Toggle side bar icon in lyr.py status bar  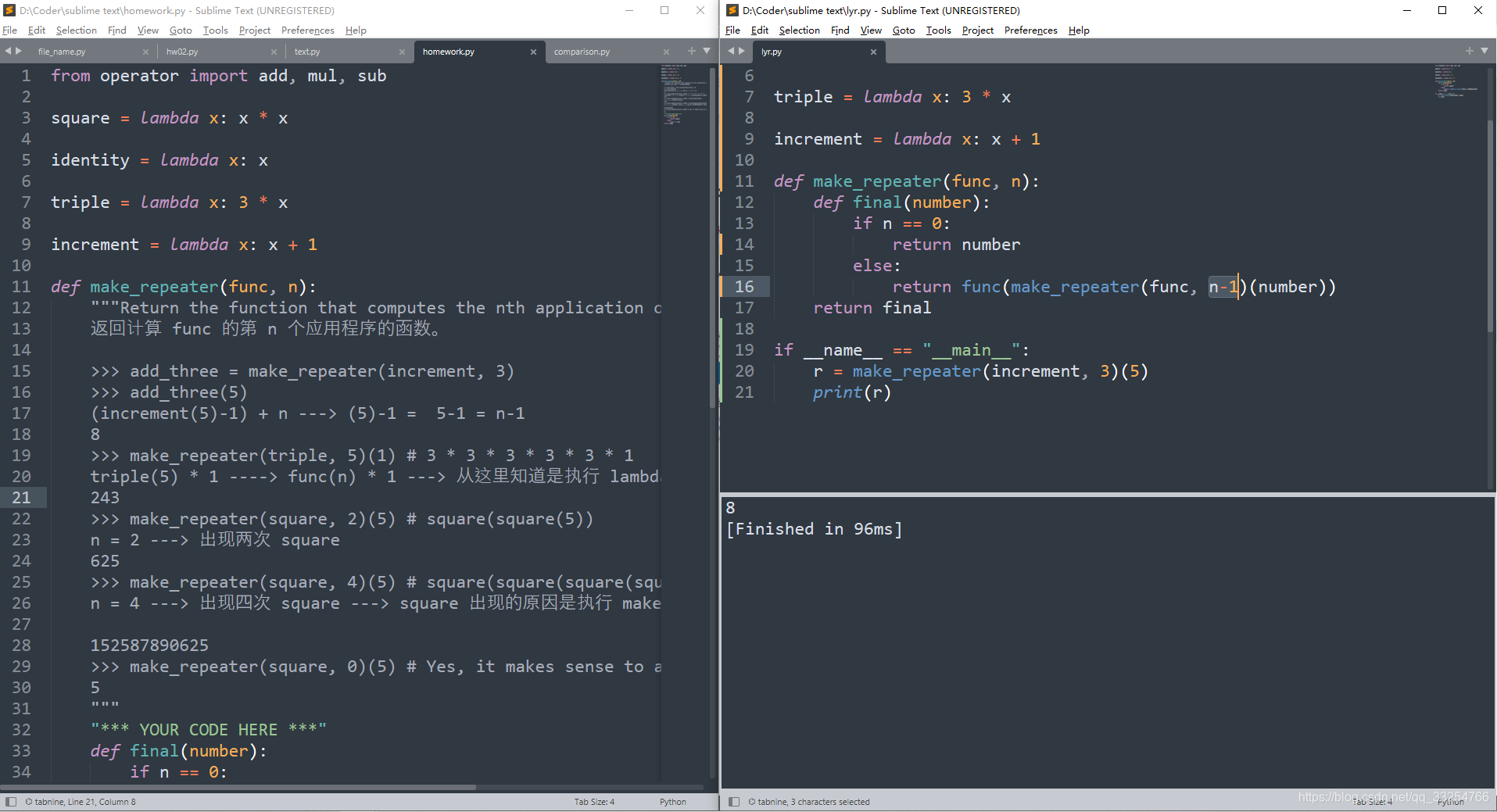pos(734,802)
